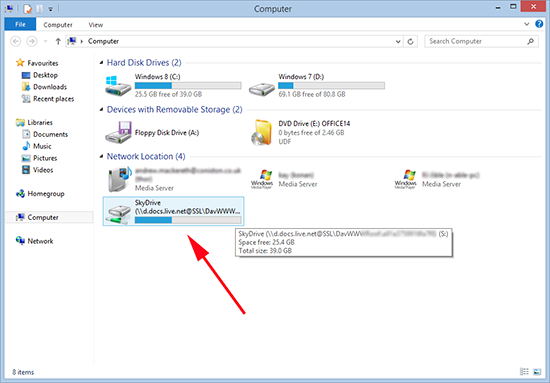Click Properties quick access icon
The height and width of the screenshot is (383, 550).
[x=28, y=9]
